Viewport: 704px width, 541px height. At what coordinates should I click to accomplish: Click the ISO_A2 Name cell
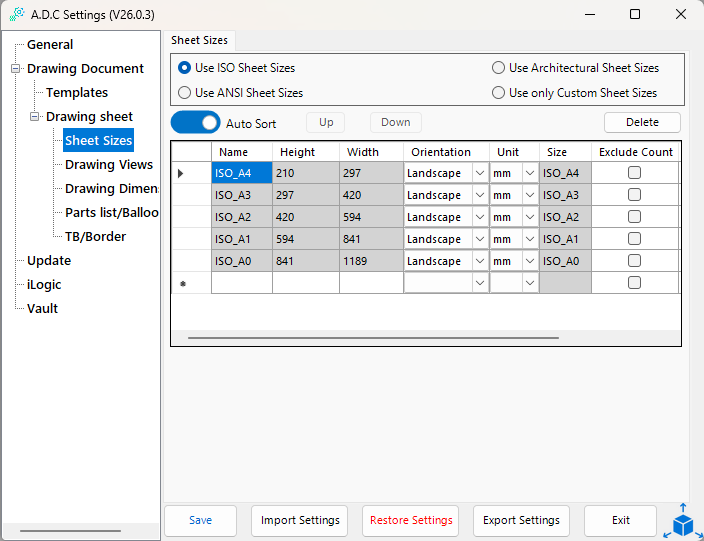[x=241, y=217]
